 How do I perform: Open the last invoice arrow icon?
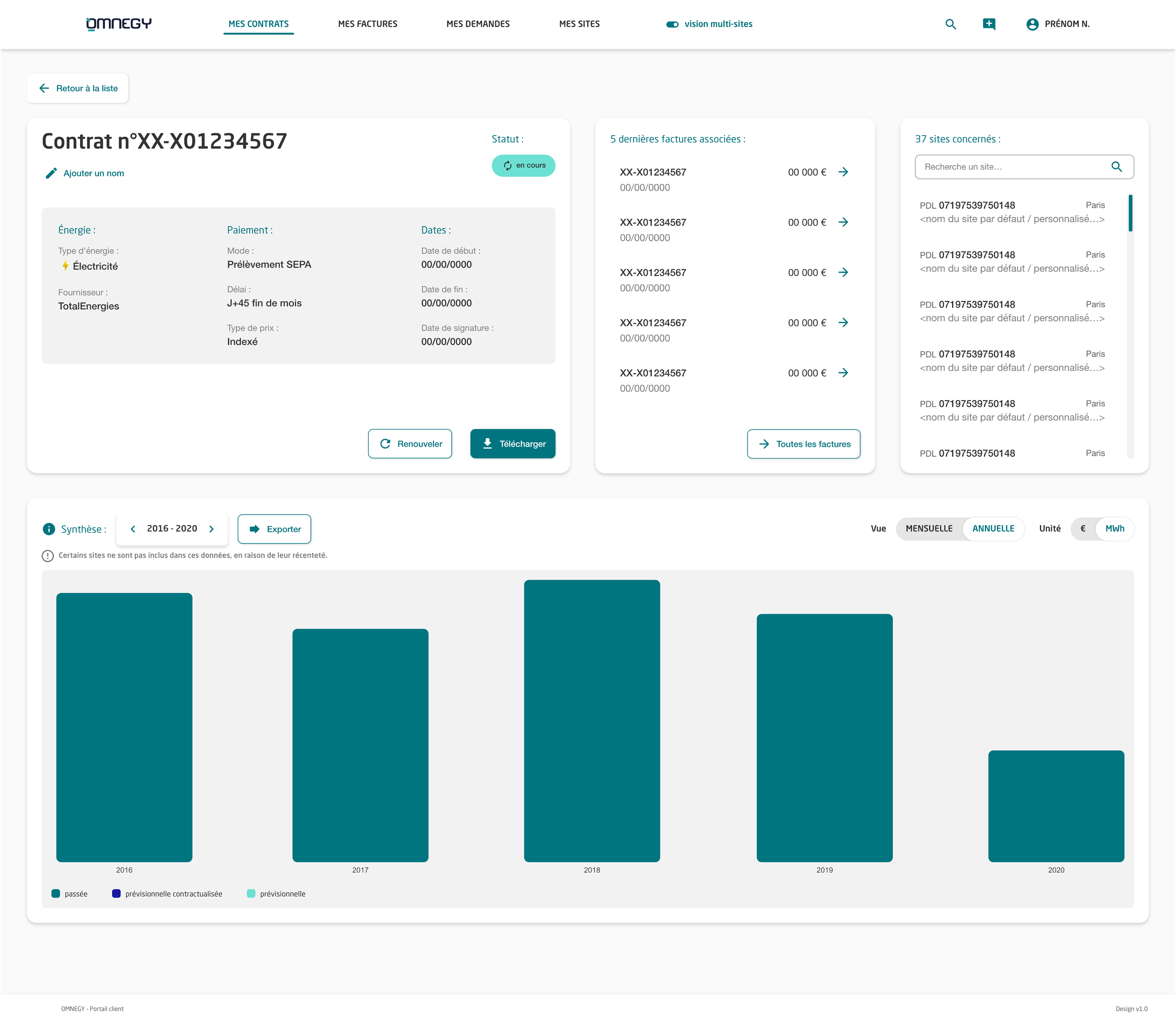[x=843, y=372]
